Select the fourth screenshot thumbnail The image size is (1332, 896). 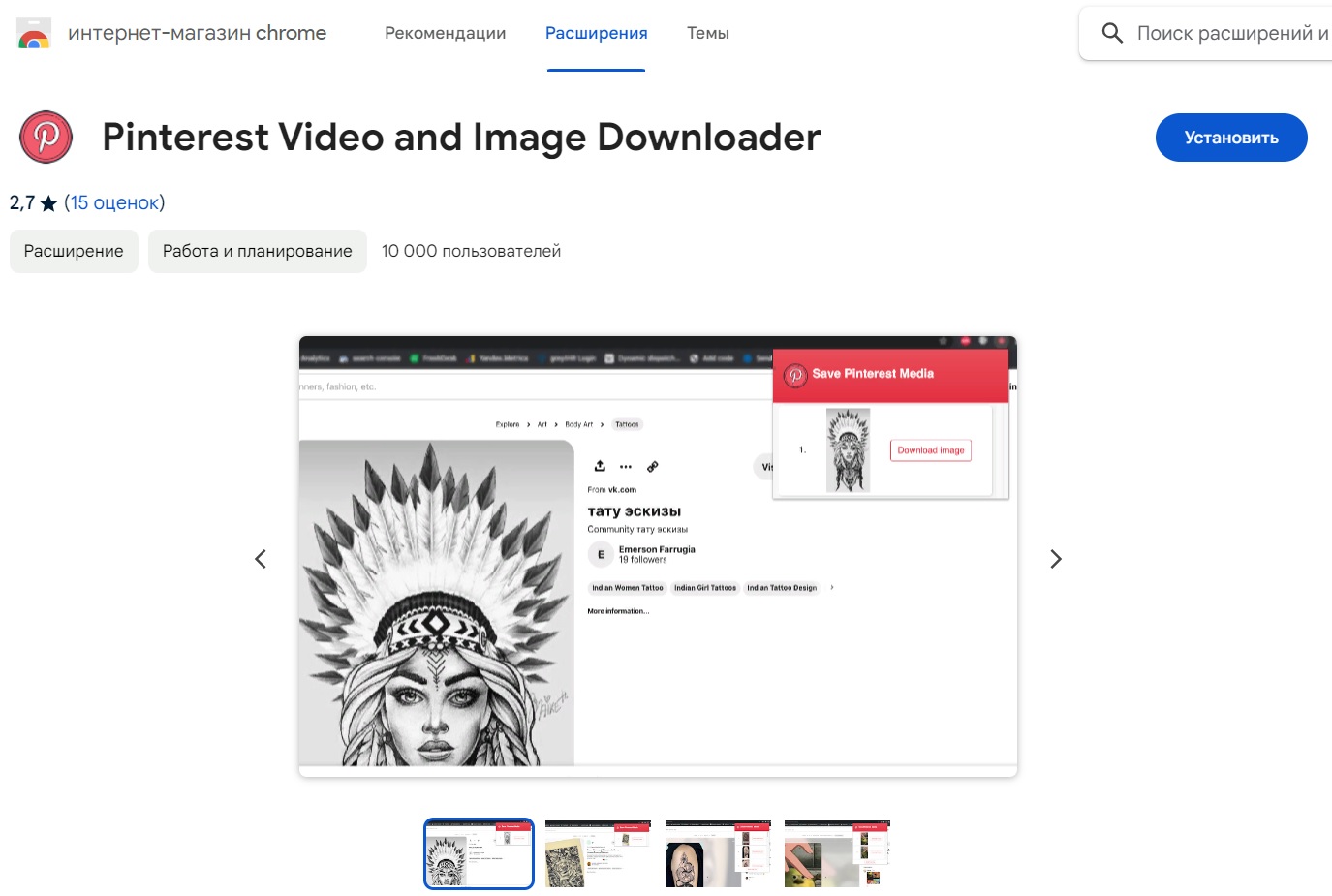pos(837,853)
